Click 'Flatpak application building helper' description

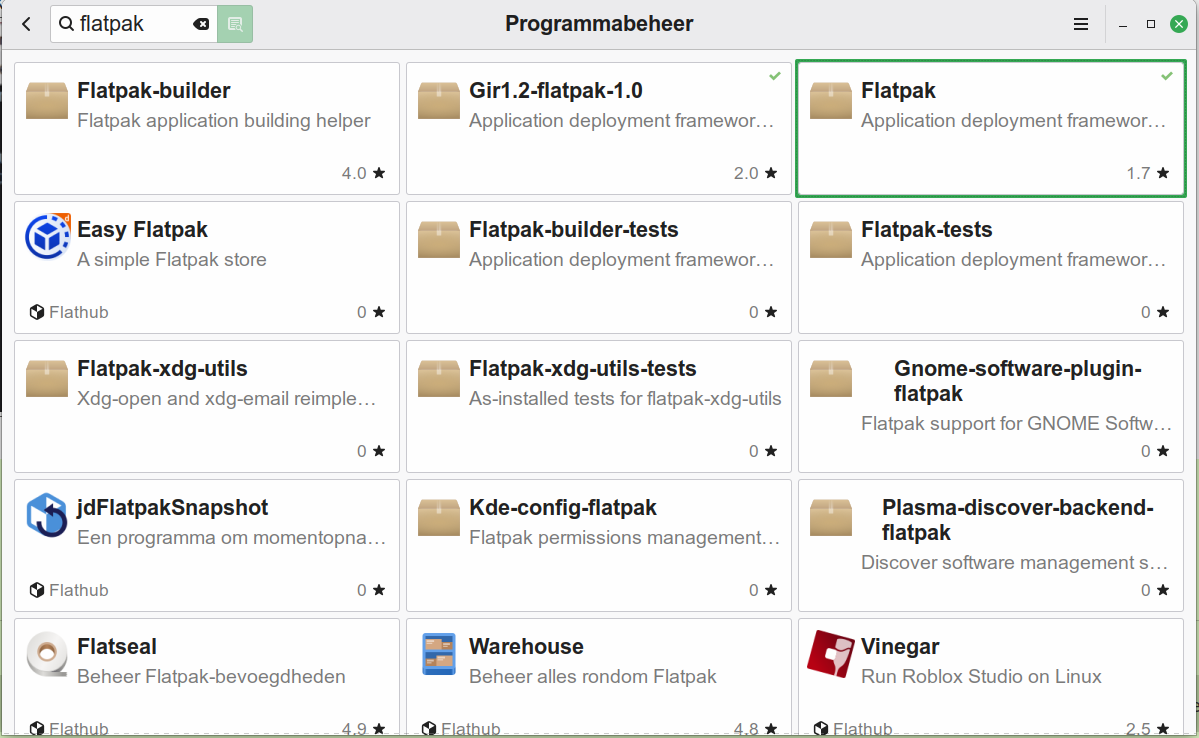(x=224, y=121)
